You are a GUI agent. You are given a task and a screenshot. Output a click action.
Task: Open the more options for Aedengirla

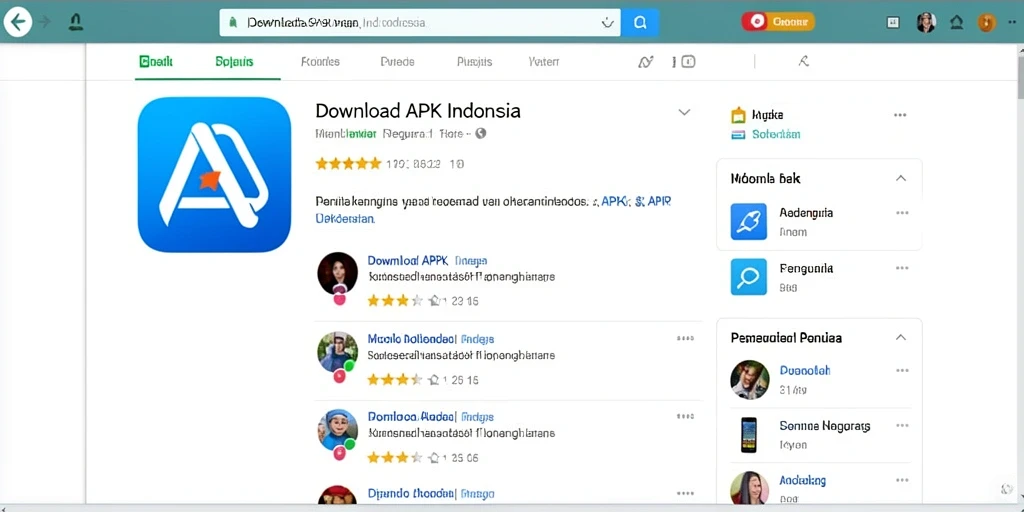click(903, 213)
